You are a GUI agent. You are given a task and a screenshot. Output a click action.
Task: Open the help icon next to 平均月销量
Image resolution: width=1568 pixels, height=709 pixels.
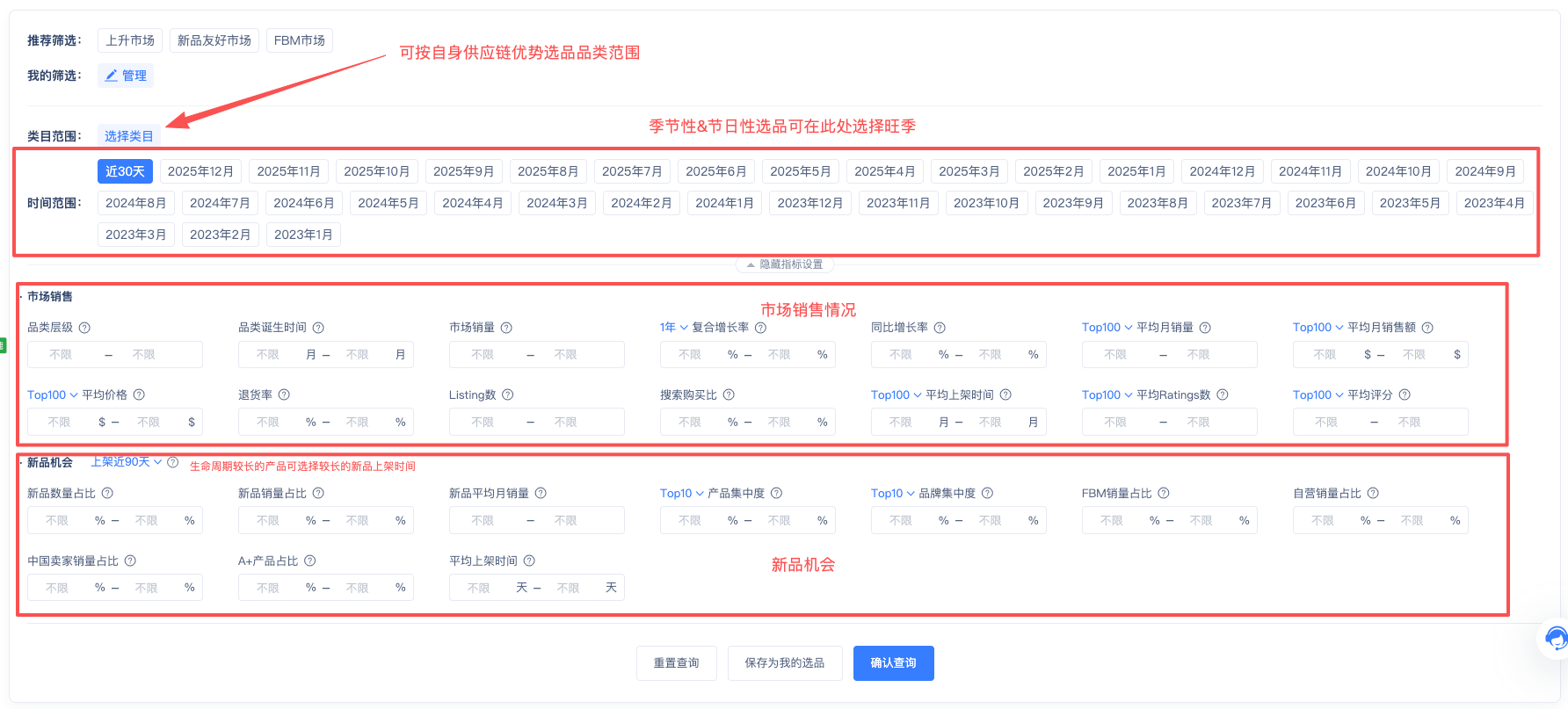pos(1205,328)
